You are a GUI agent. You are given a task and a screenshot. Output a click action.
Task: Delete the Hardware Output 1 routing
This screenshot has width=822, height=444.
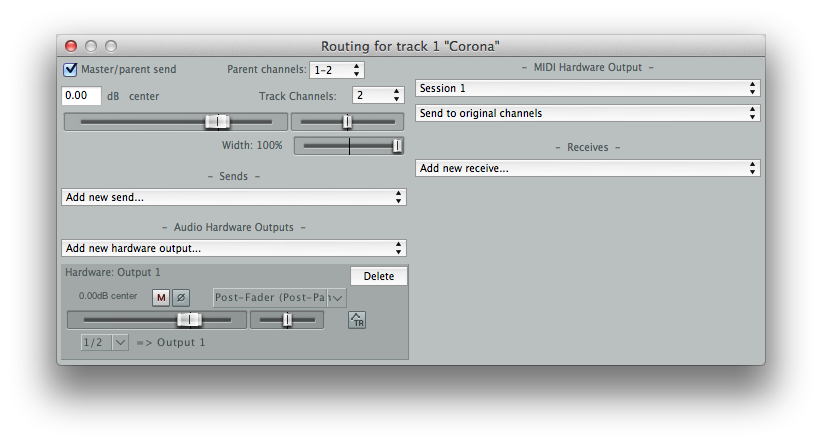pos(378,276)
